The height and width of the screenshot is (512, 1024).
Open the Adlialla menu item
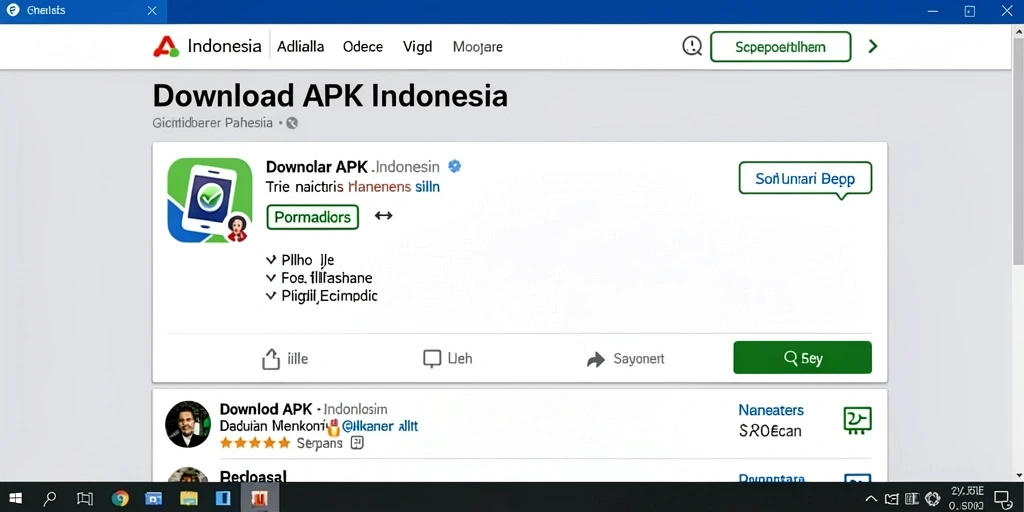[300, 47]
